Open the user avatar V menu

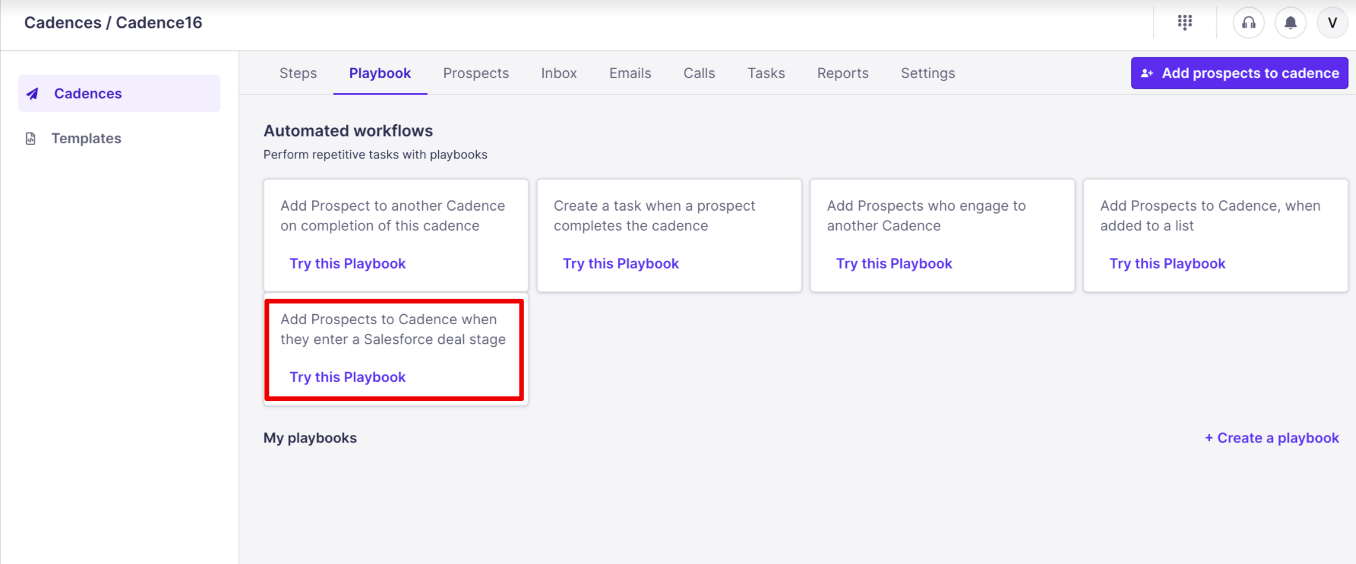[x=1332, y=23]
